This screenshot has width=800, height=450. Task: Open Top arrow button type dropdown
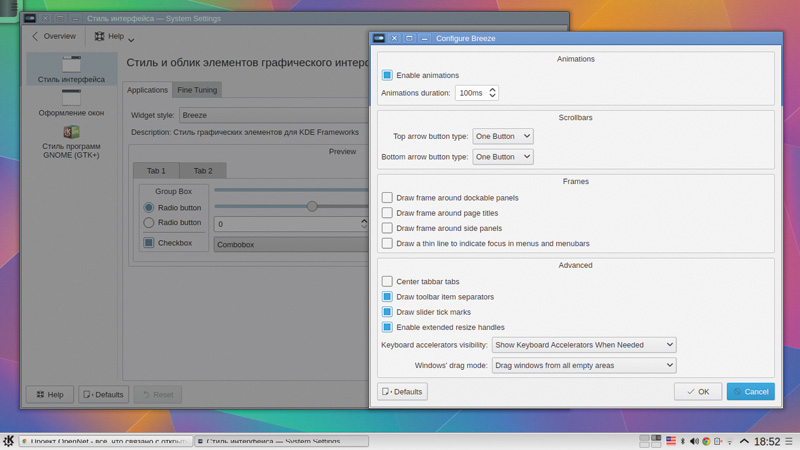pos(503,136)
